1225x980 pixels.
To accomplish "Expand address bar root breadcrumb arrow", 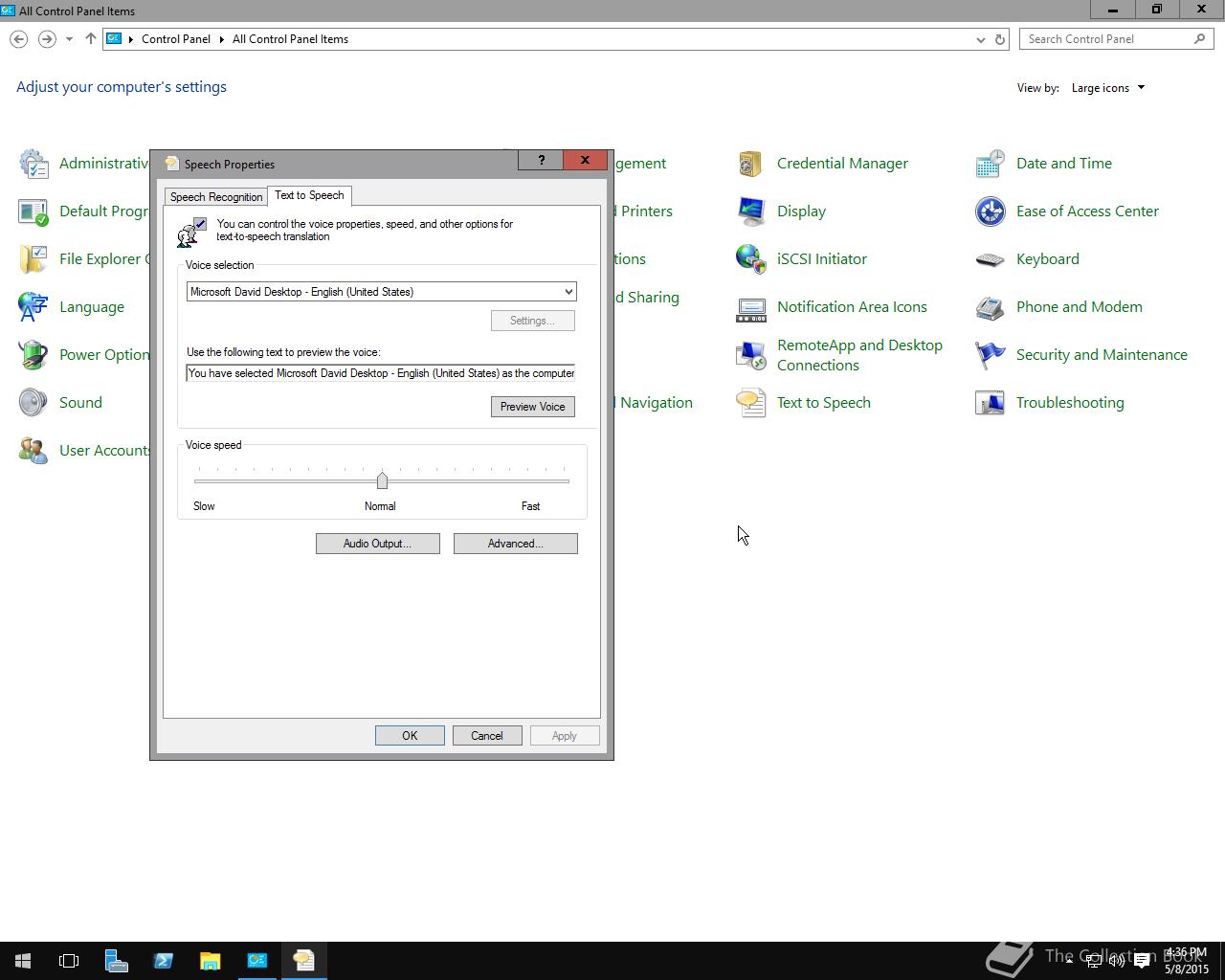I will pos(131,39).
